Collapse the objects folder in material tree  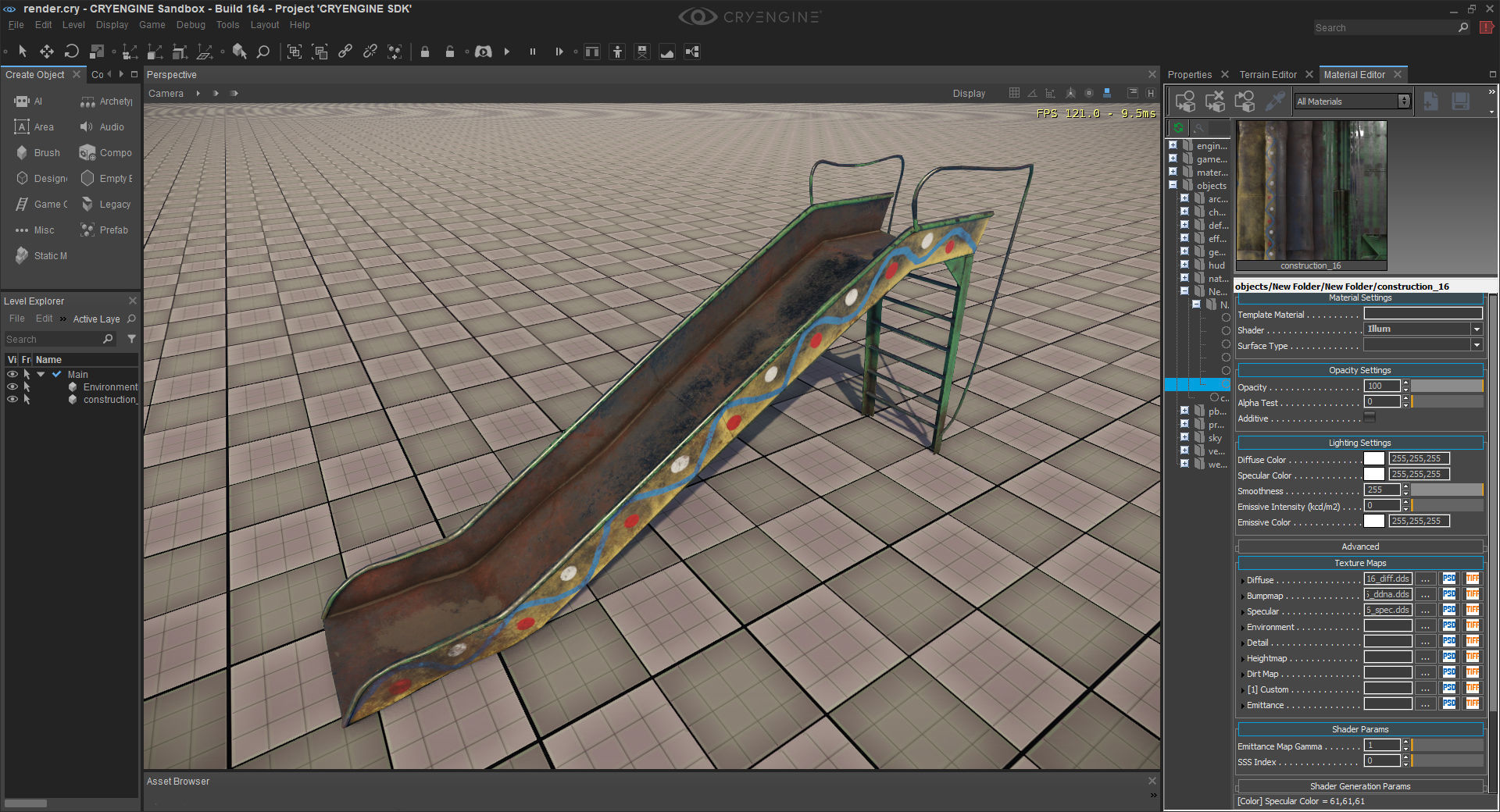pyautogui.click(x=1173, y=185)
